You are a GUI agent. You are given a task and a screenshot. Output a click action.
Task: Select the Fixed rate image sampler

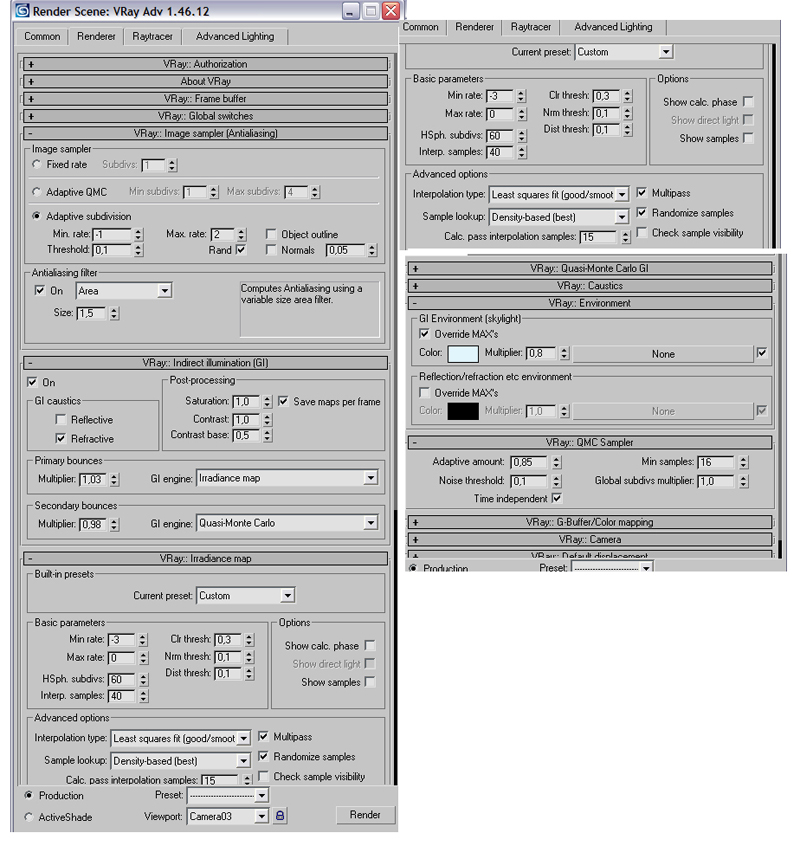tap(37, 164)
